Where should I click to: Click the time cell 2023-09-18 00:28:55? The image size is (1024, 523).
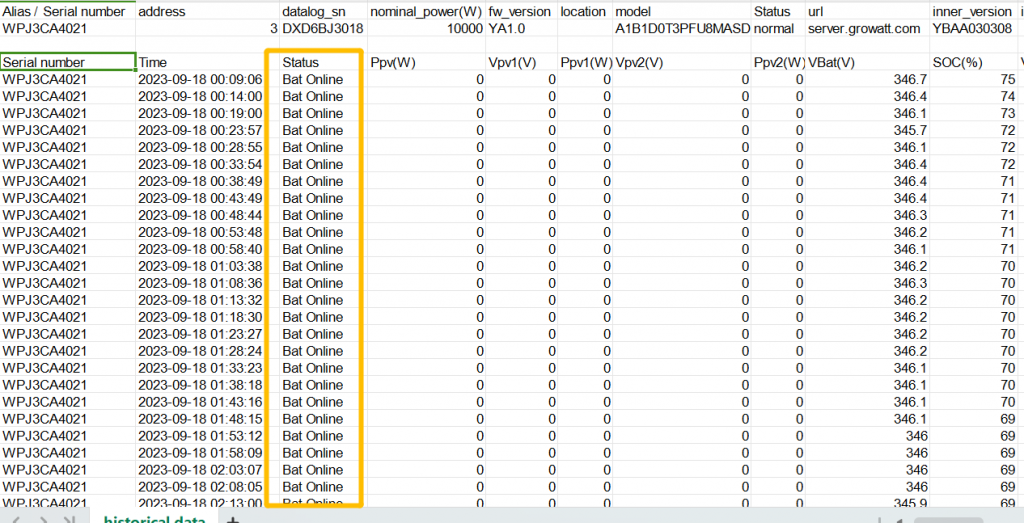pyautogui.click(x=207, y=148)
